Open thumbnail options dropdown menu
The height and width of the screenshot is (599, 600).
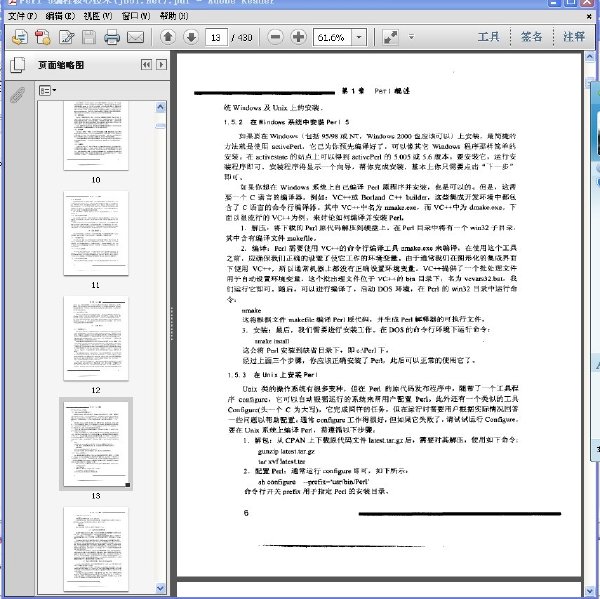pos(47,90)
